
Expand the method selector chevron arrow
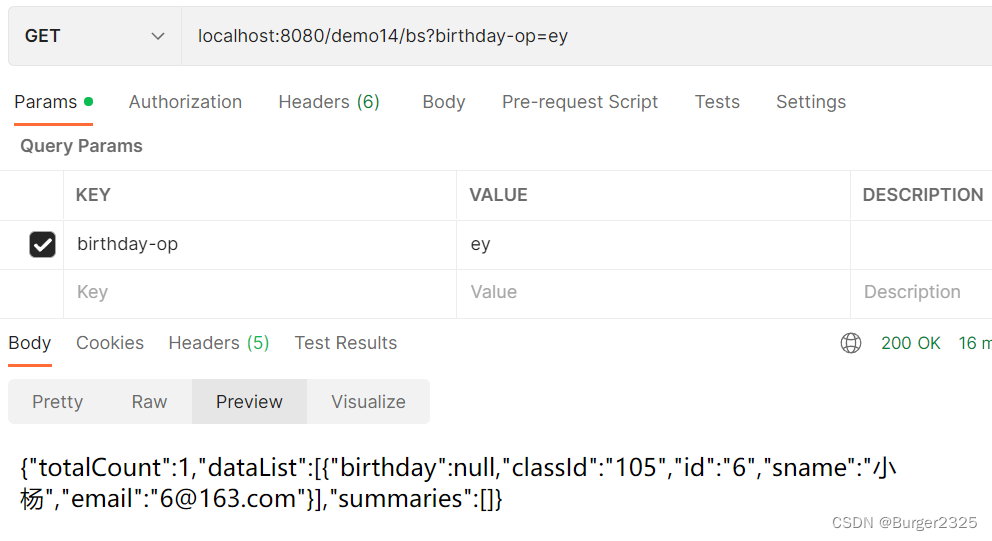point(158,37)
